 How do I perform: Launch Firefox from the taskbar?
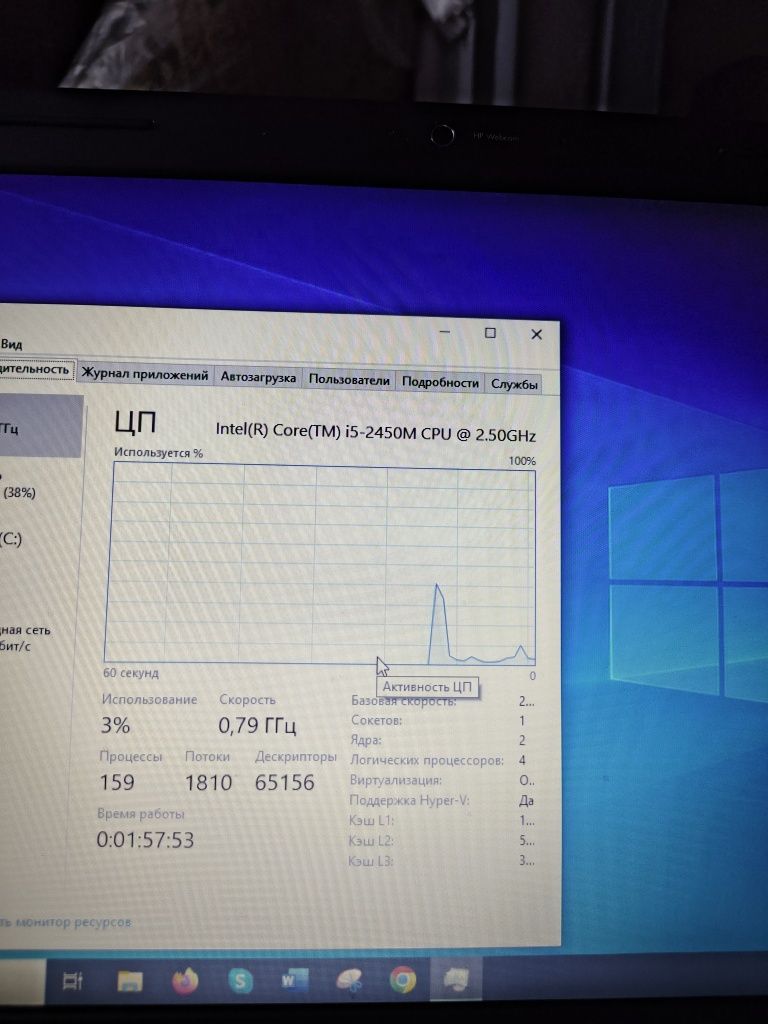185,980
